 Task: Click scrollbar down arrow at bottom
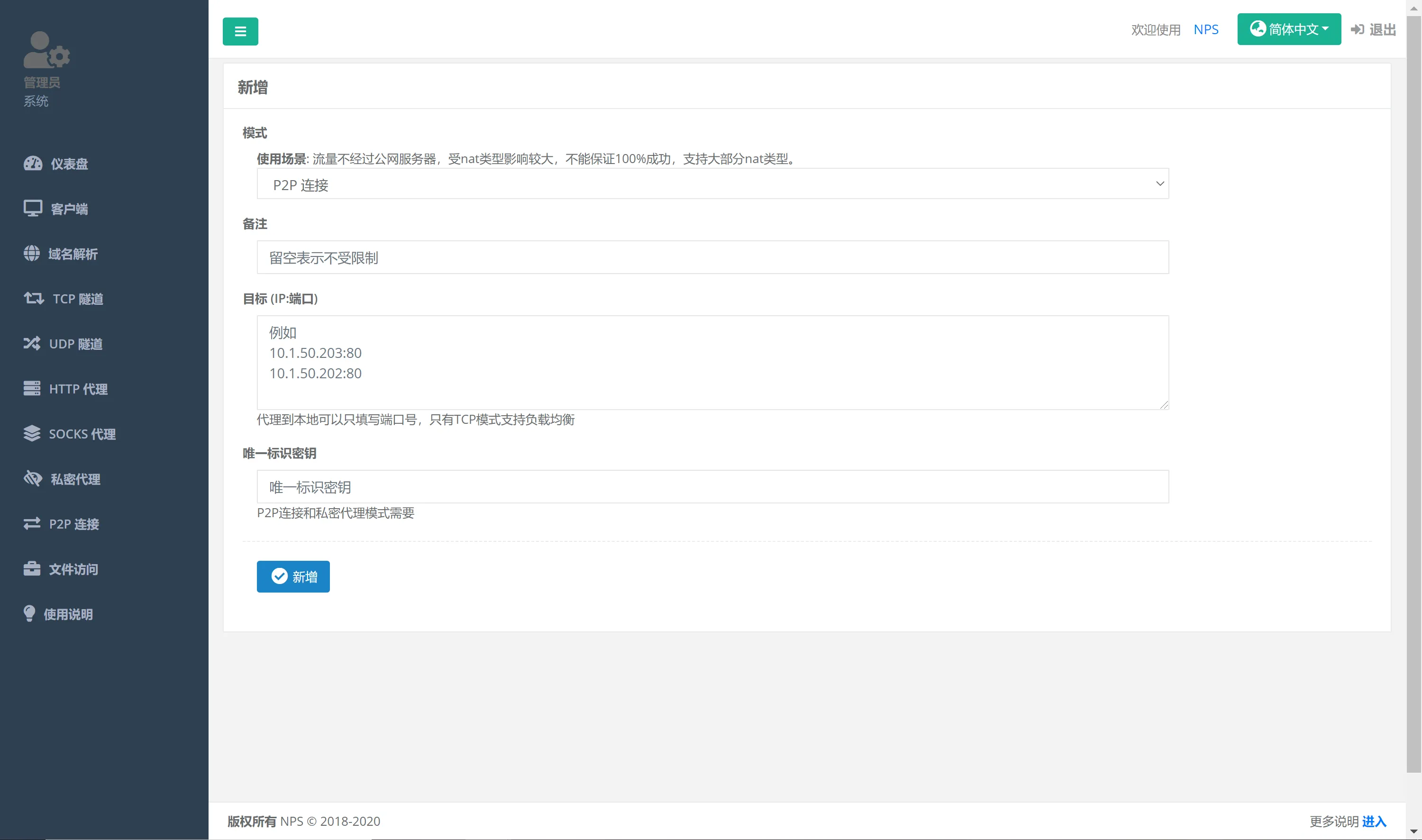coord(1413,832)
